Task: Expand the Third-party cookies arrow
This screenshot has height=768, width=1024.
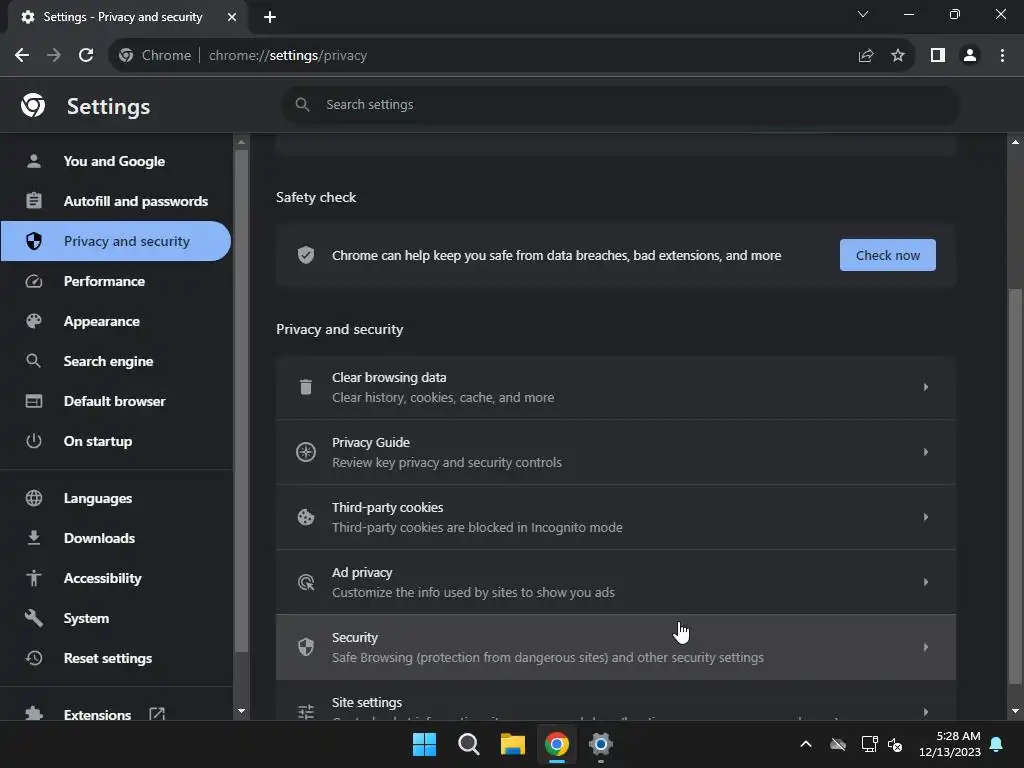Action: coord(925,517)
